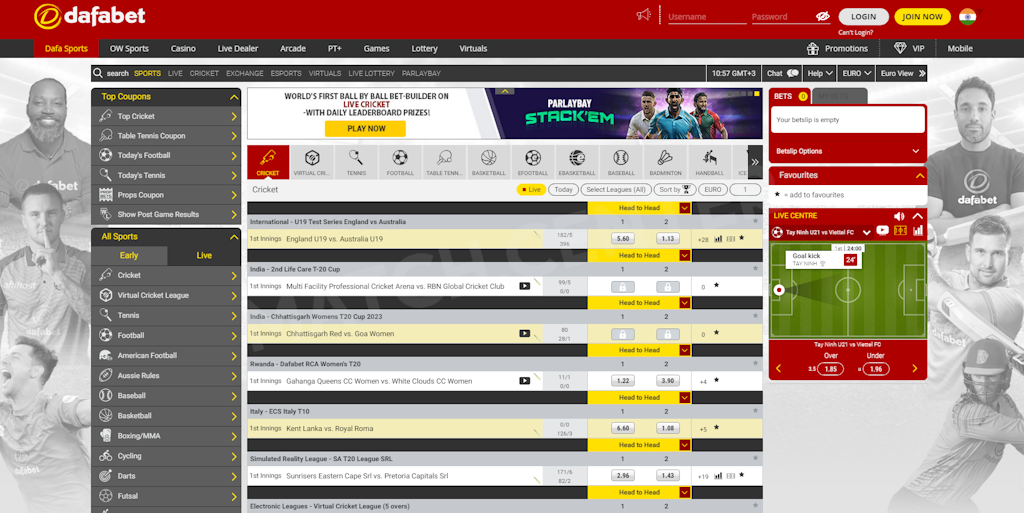Image resolution: width=1024 pixels, height=513 pixels.
Task: Open the OW Sports menu
Action: [x=129, y=48]
